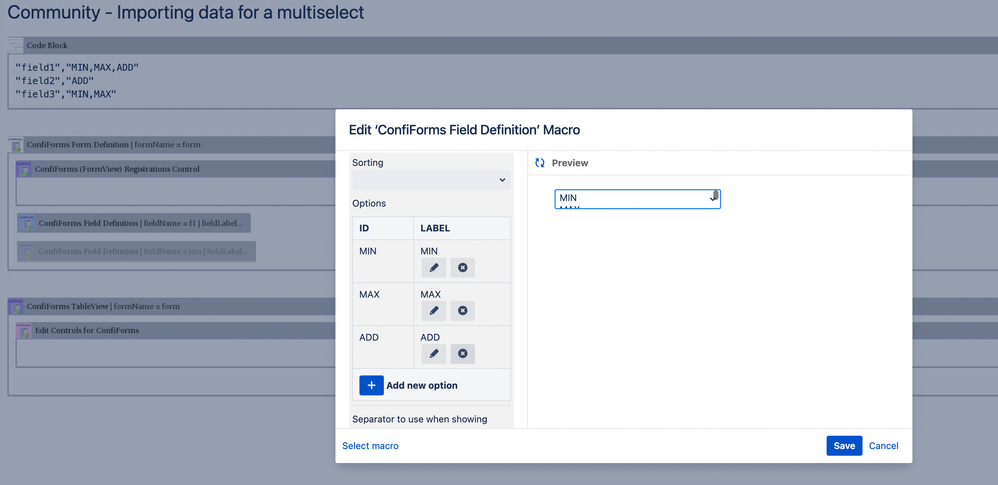Delete the MIN option
This screenshot has height=485, width=998.
point(463,268)
